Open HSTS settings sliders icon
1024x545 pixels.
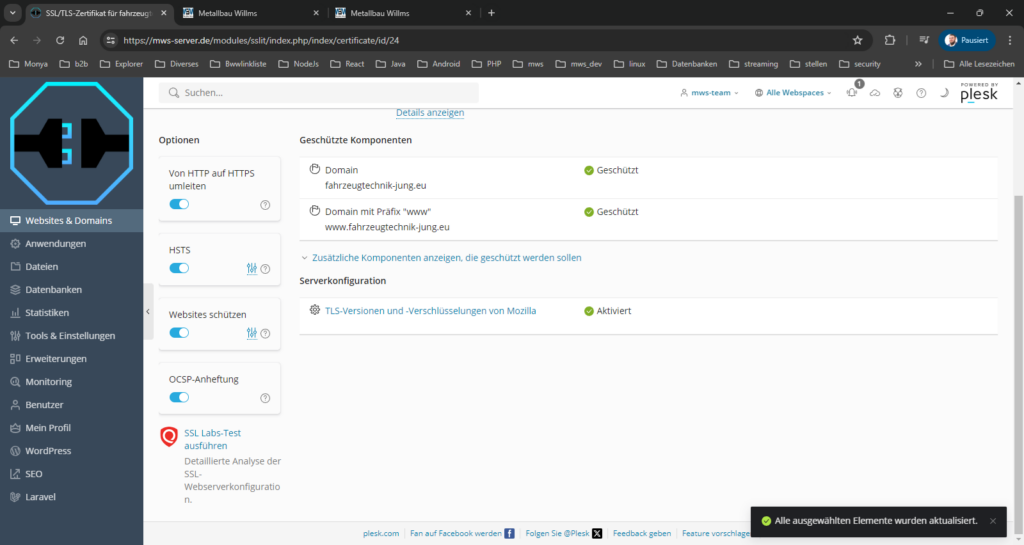[x=252, y=268]
